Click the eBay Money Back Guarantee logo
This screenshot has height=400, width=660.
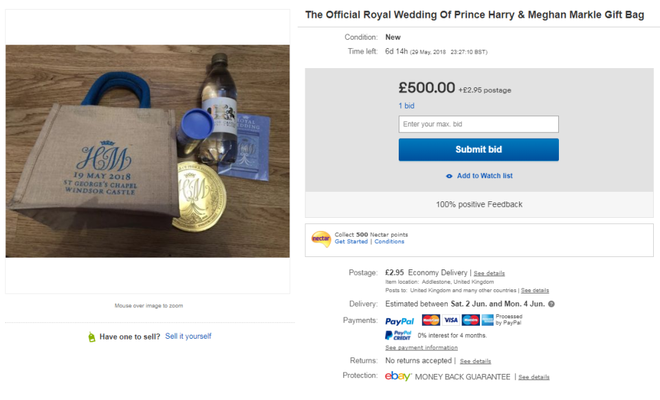point(398,376)
